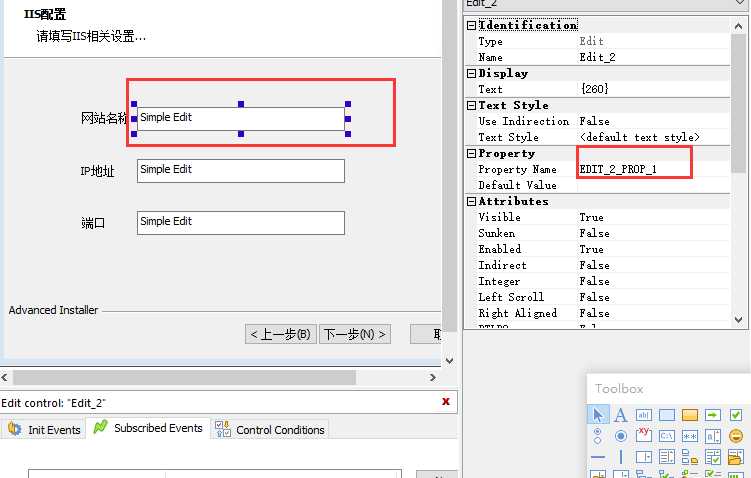Select the 网站名称 Simple Edit field
Viewport: 751px width, 478px height.
(x=240, y=118)
